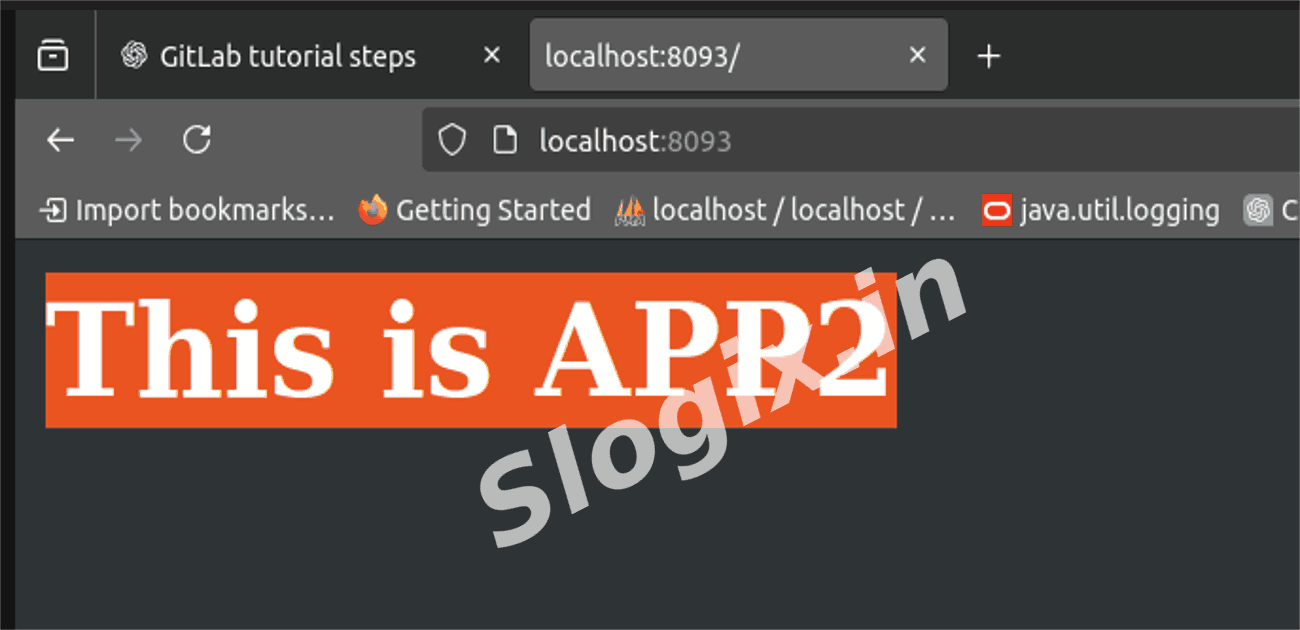Go back one page

point(61,141)
